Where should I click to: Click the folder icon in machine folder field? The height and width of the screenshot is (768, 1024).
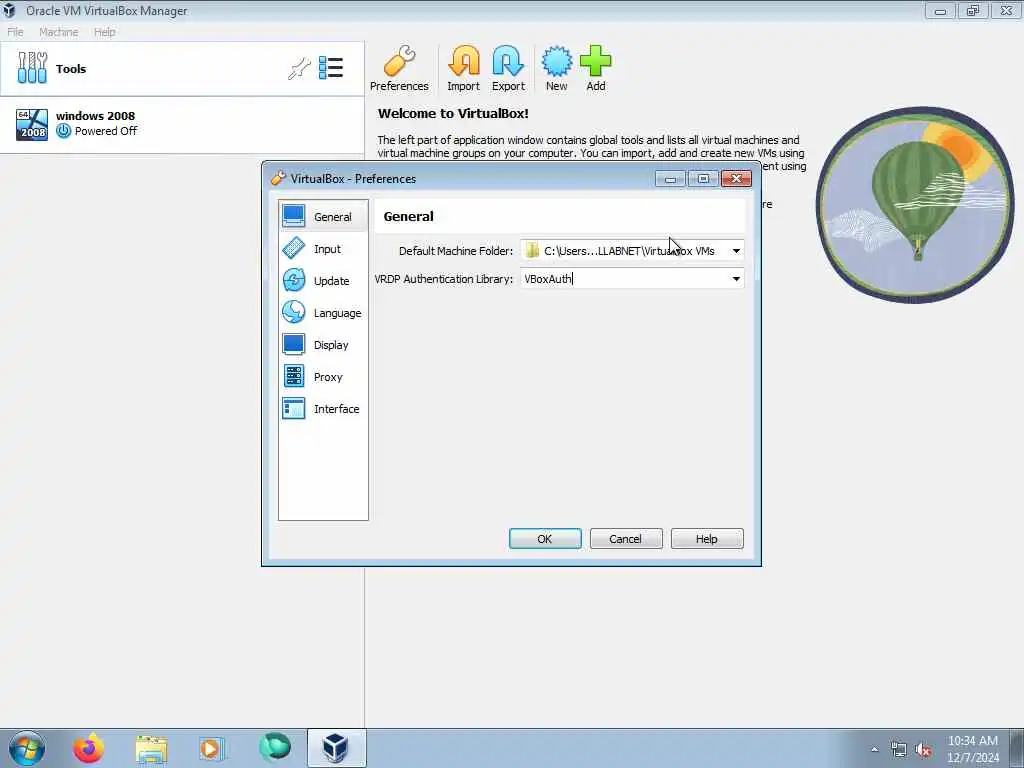coord(532,251)
